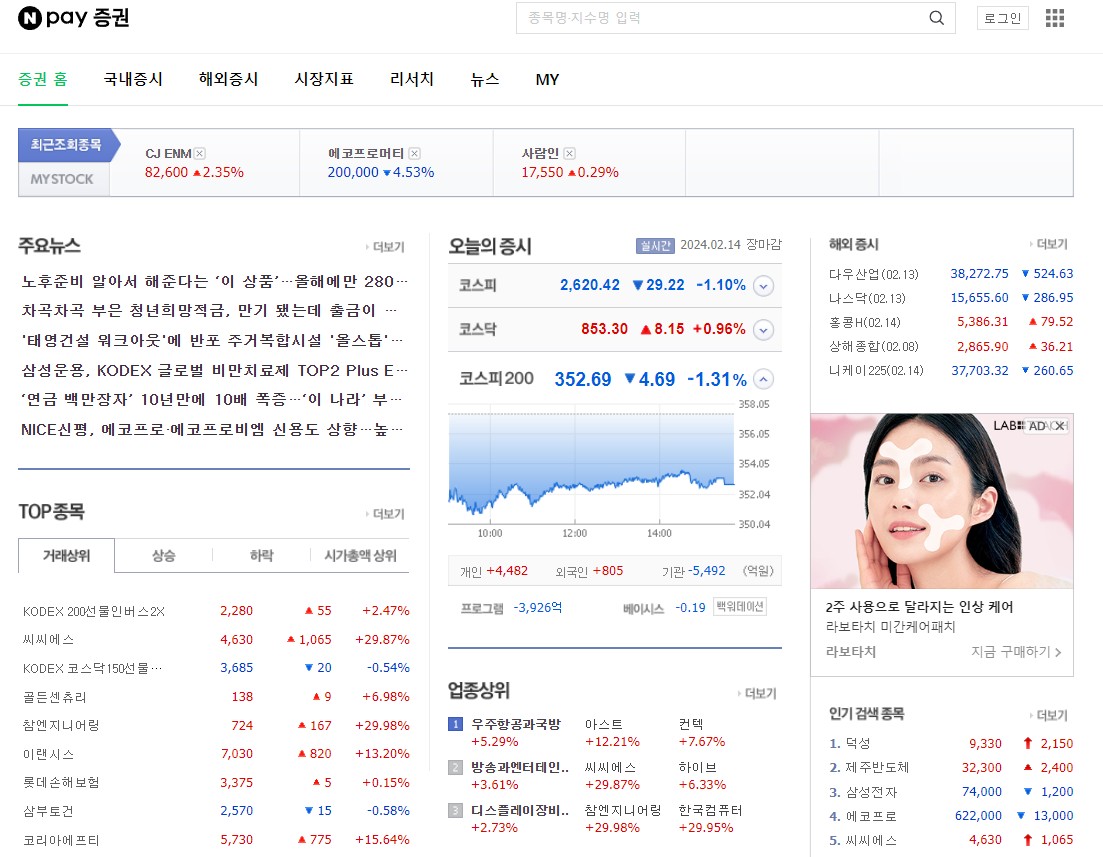Open 더보기 for 주요뉴스
The height and width of the screenshot is (857, 1103).
tap(385, 247)
